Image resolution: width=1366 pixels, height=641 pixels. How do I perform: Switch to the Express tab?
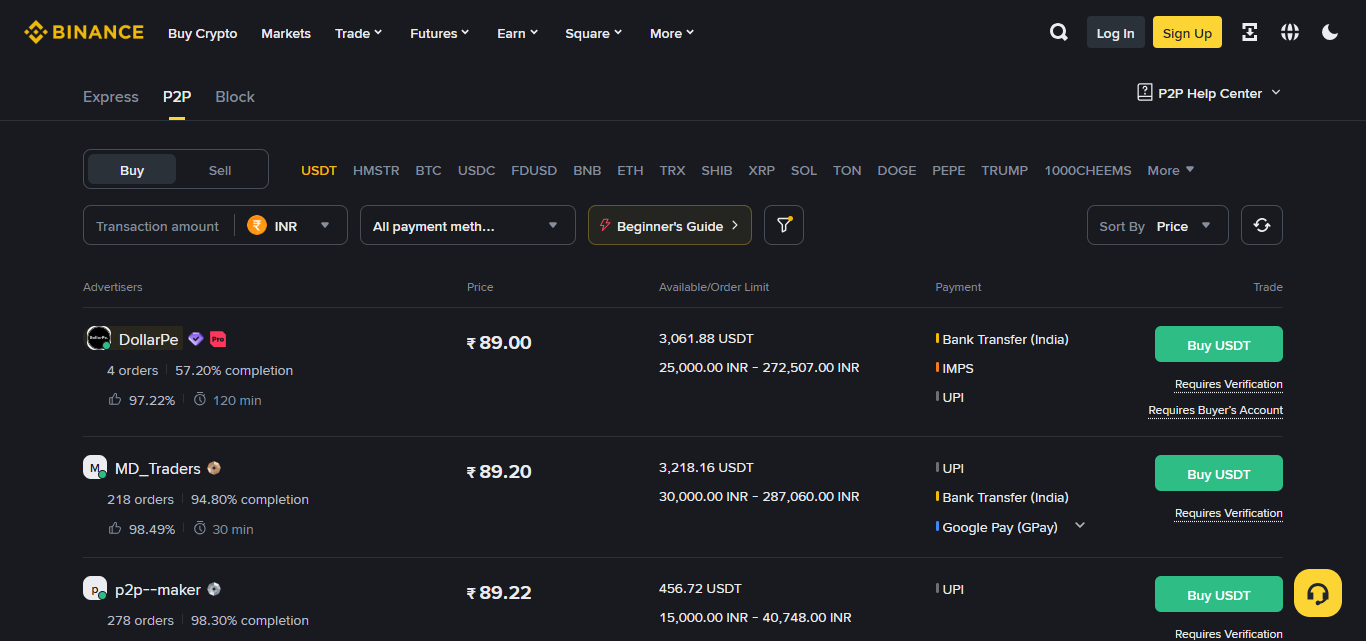coord(111,97)
